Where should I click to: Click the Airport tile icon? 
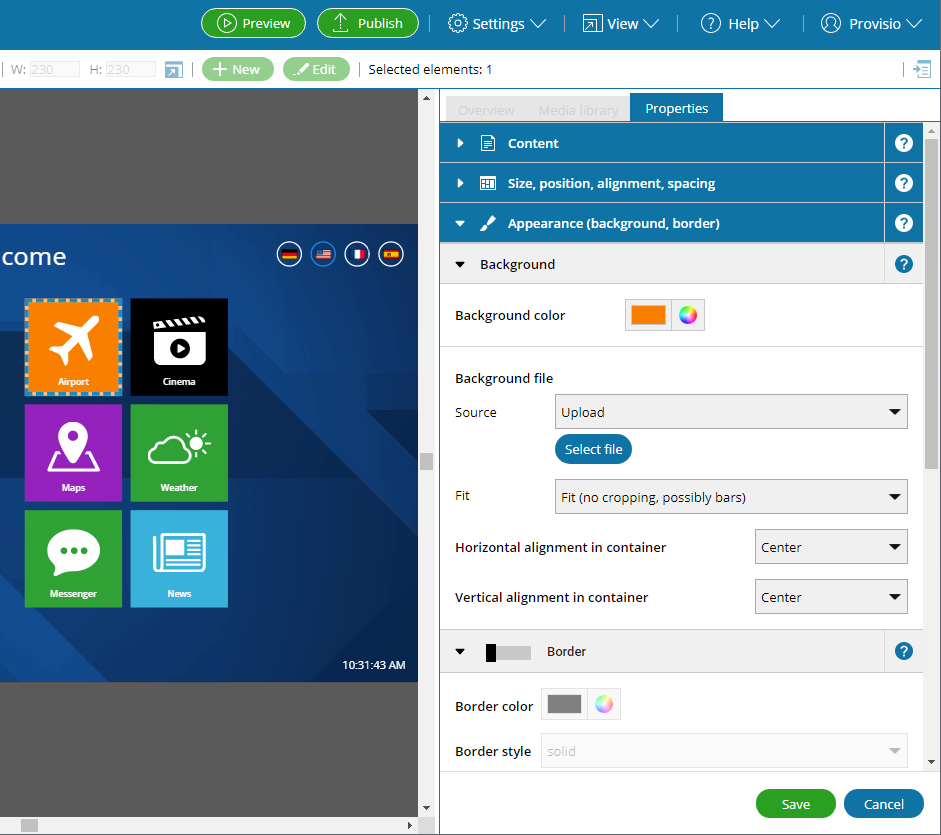coord(73,340)
